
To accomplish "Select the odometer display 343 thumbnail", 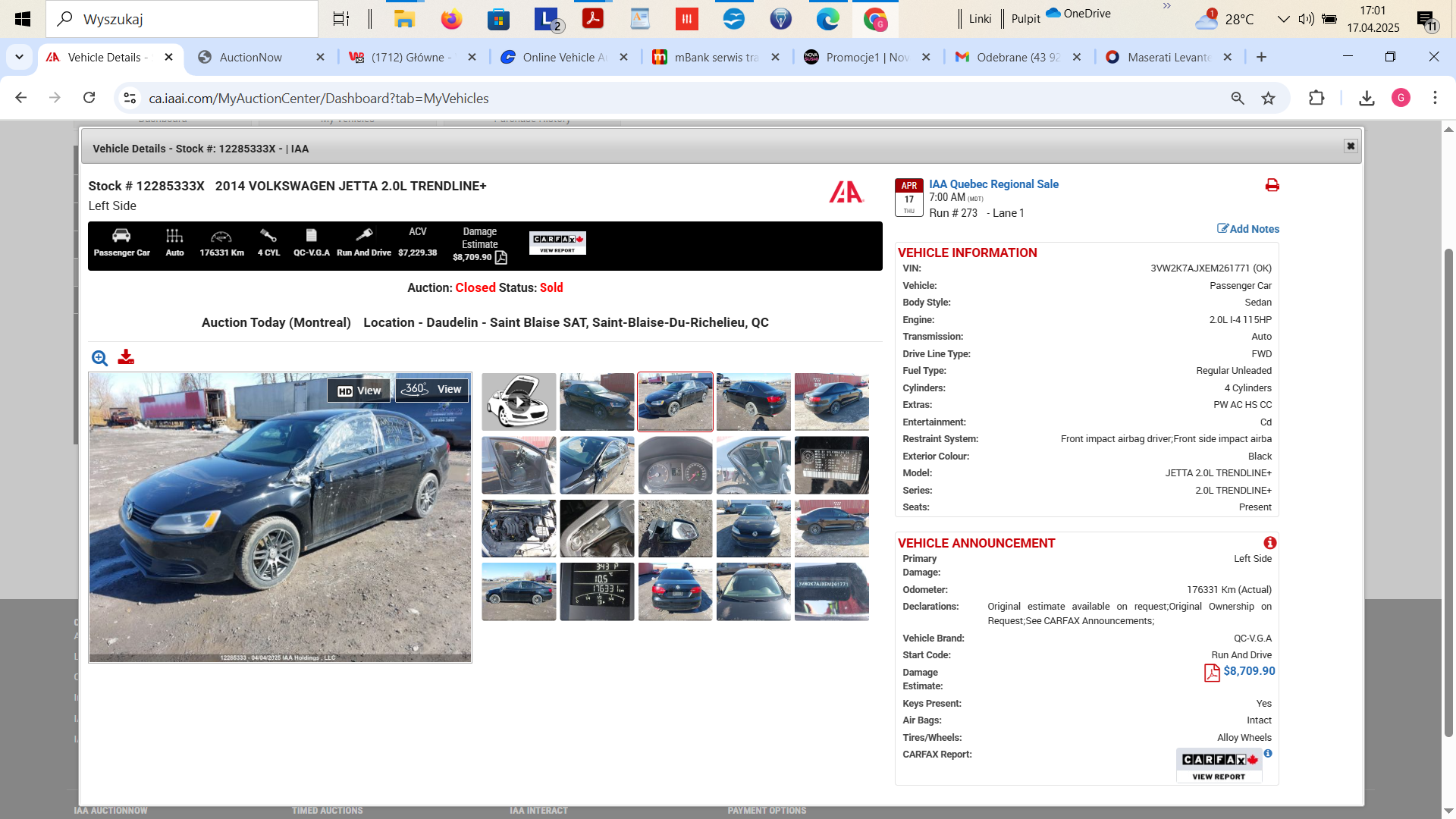I will 597,591.
